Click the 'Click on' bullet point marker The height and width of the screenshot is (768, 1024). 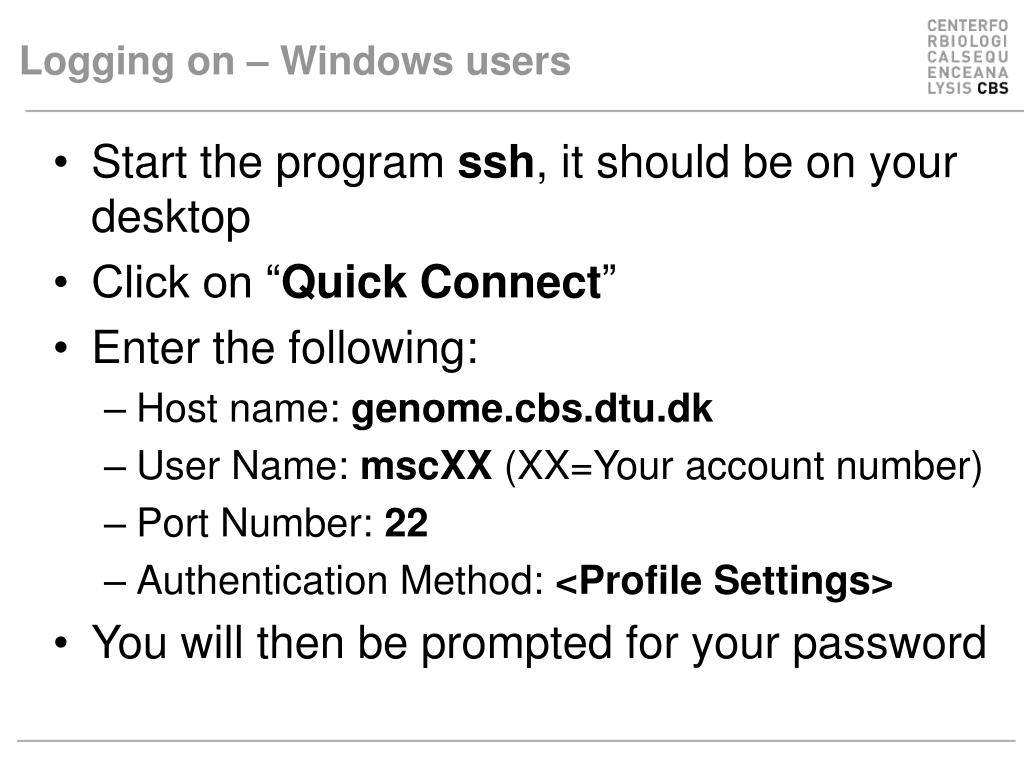pyautogui.click(x=61, y=283)
